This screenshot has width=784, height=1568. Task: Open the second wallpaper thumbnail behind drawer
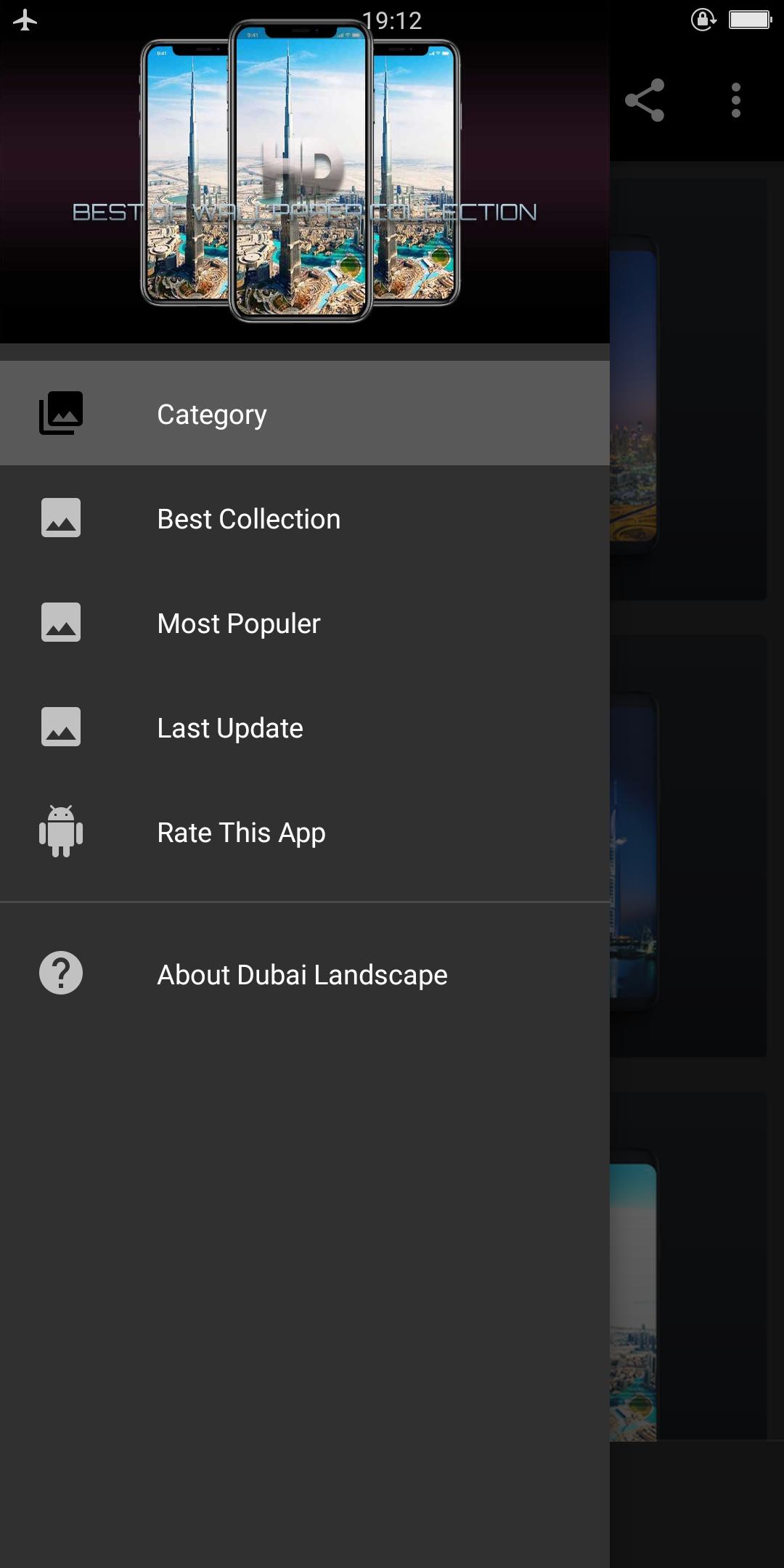[x=688, y=846]
